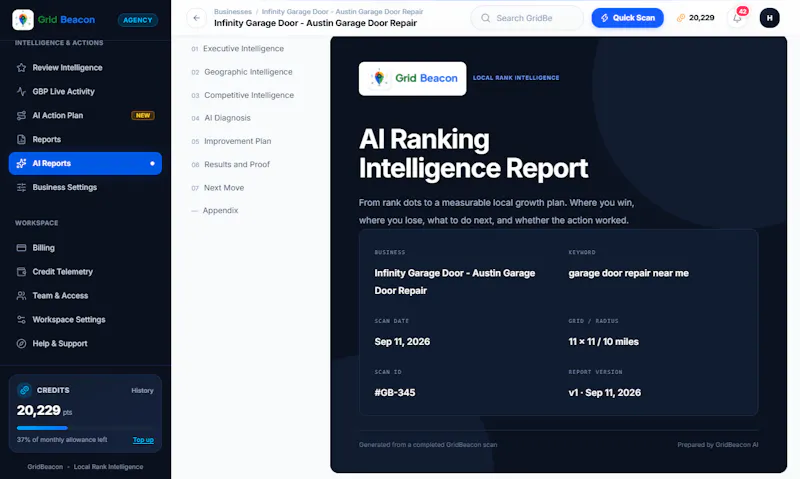Go back using the arrow button
The image size is (800, 479).
[196, 18]
